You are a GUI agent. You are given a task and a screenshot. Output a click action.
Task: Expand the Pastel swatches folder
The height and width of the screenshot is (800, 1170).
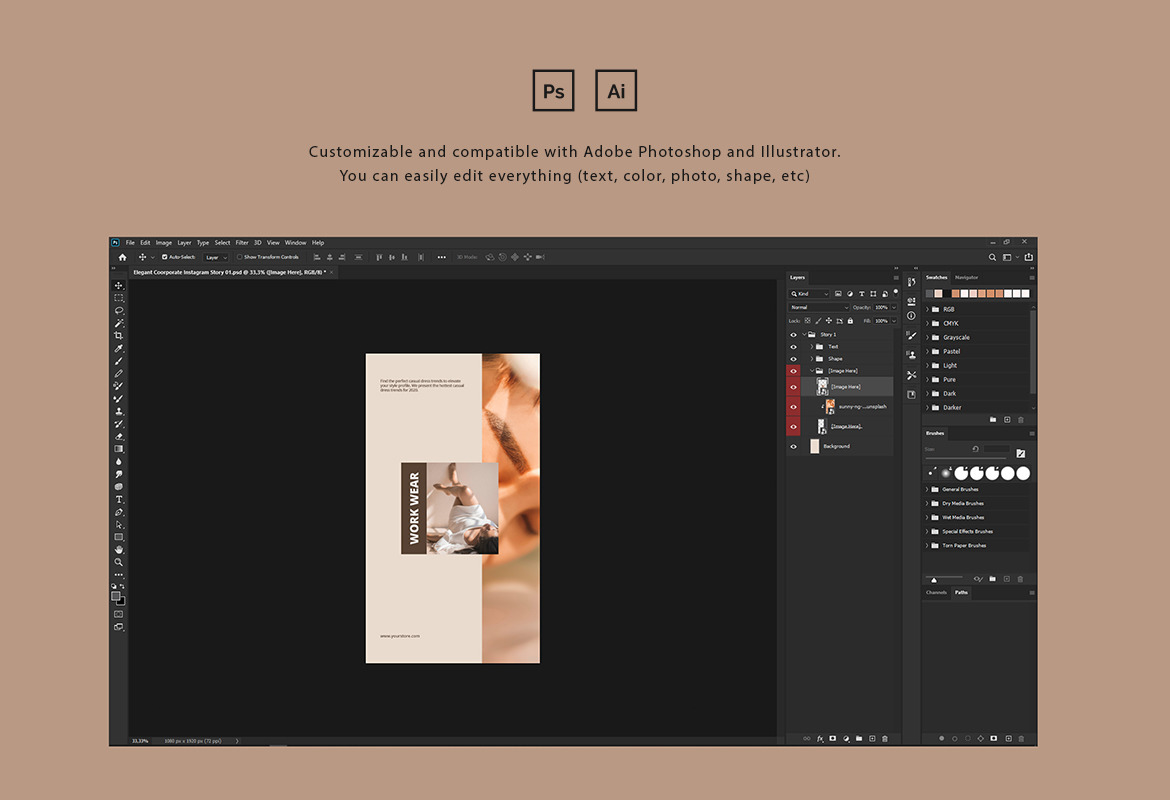click(x=927, y=351)
